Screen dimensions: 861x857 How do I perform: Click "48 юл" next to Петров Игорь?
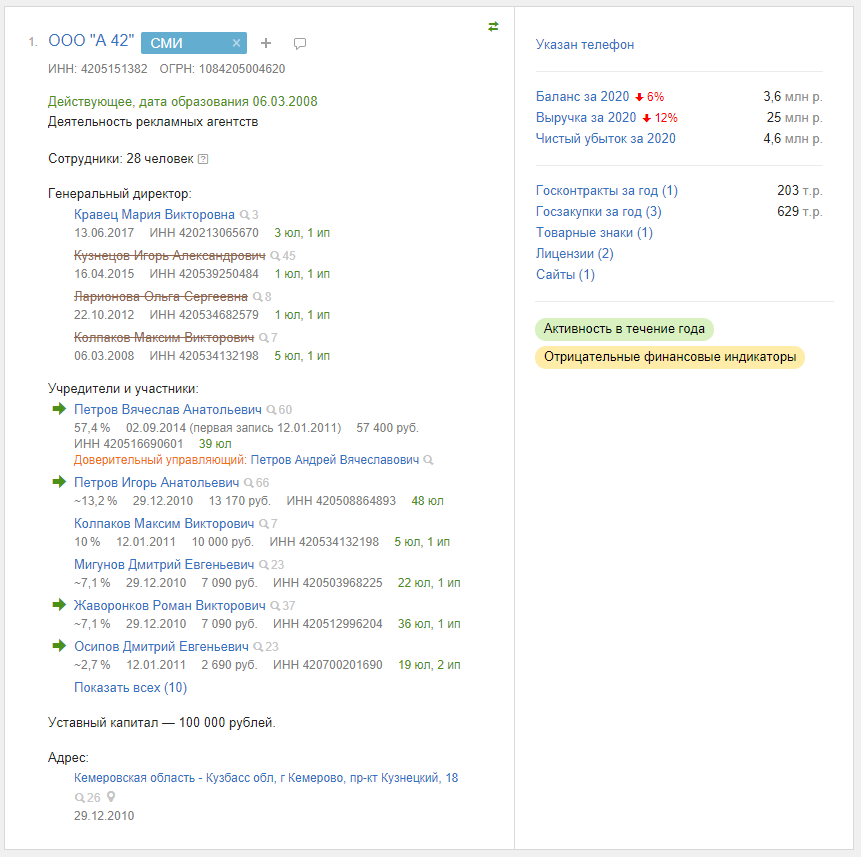tap(428, 501)
